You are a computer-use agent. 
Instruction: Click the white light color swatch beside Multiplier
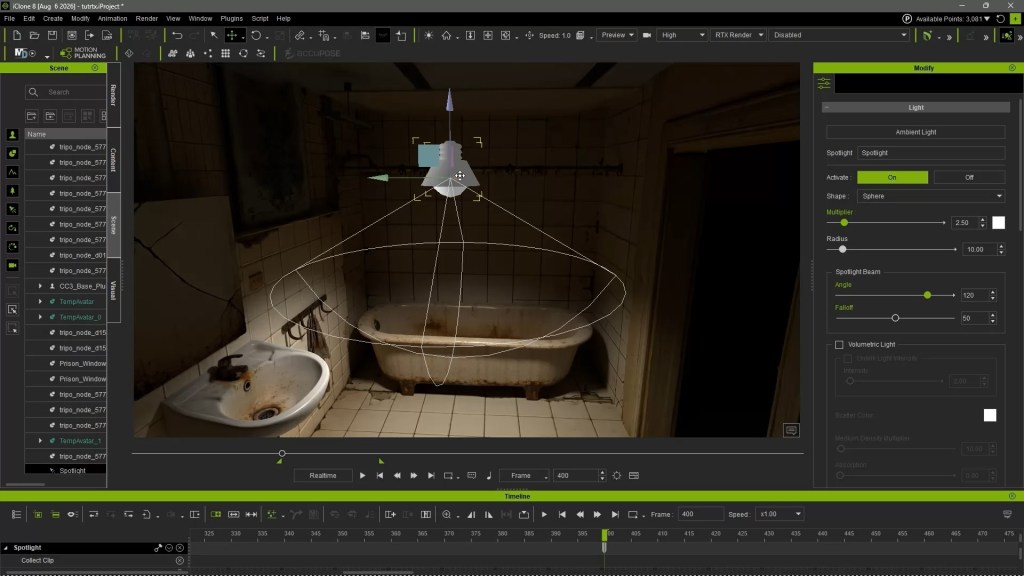999,223
